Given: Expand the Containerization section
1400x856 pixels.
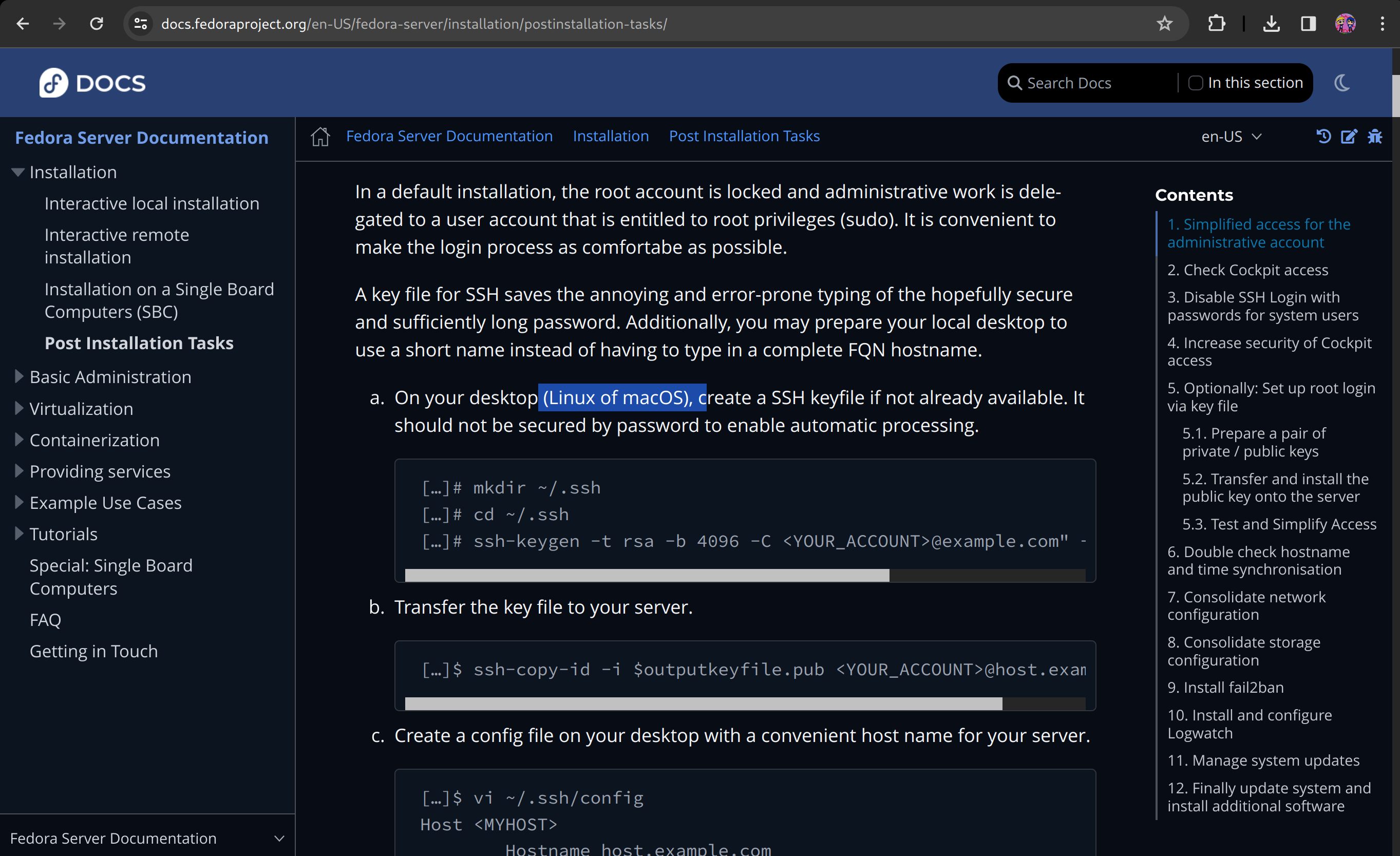Looking at the screenshot, I should [x=19, y=439].
